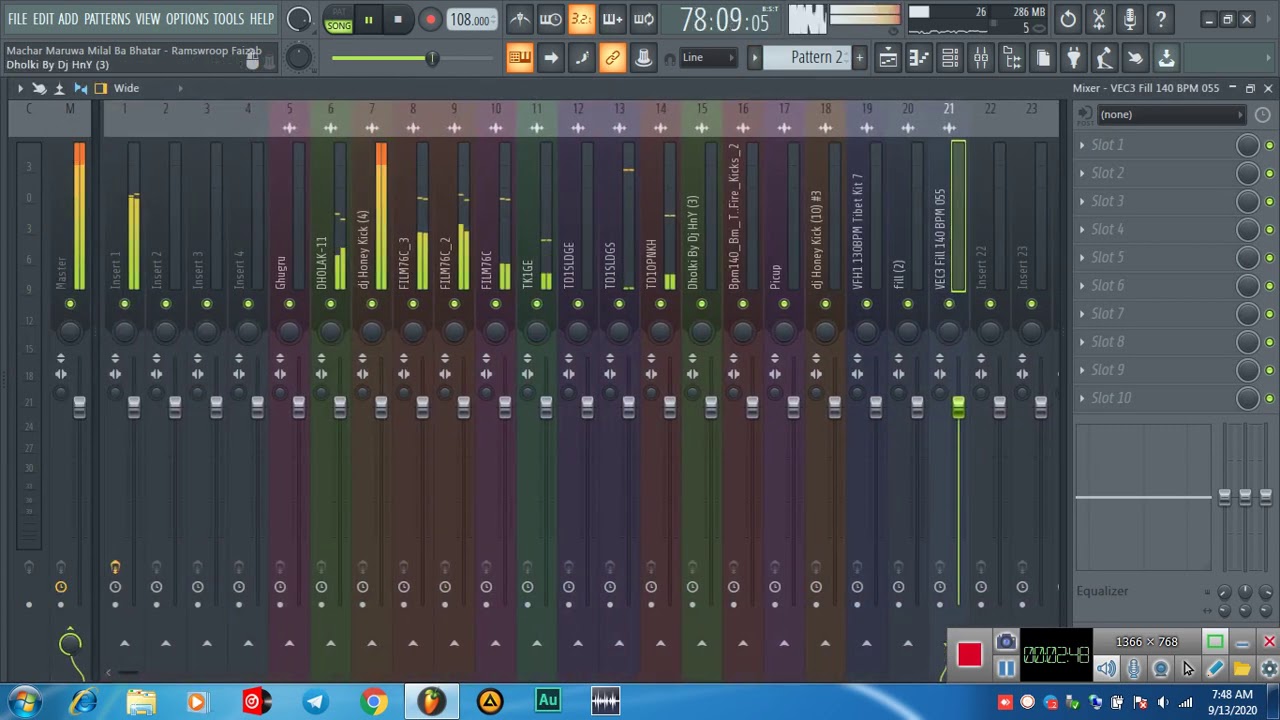Open the ADD menu

(x=68, y=19)
